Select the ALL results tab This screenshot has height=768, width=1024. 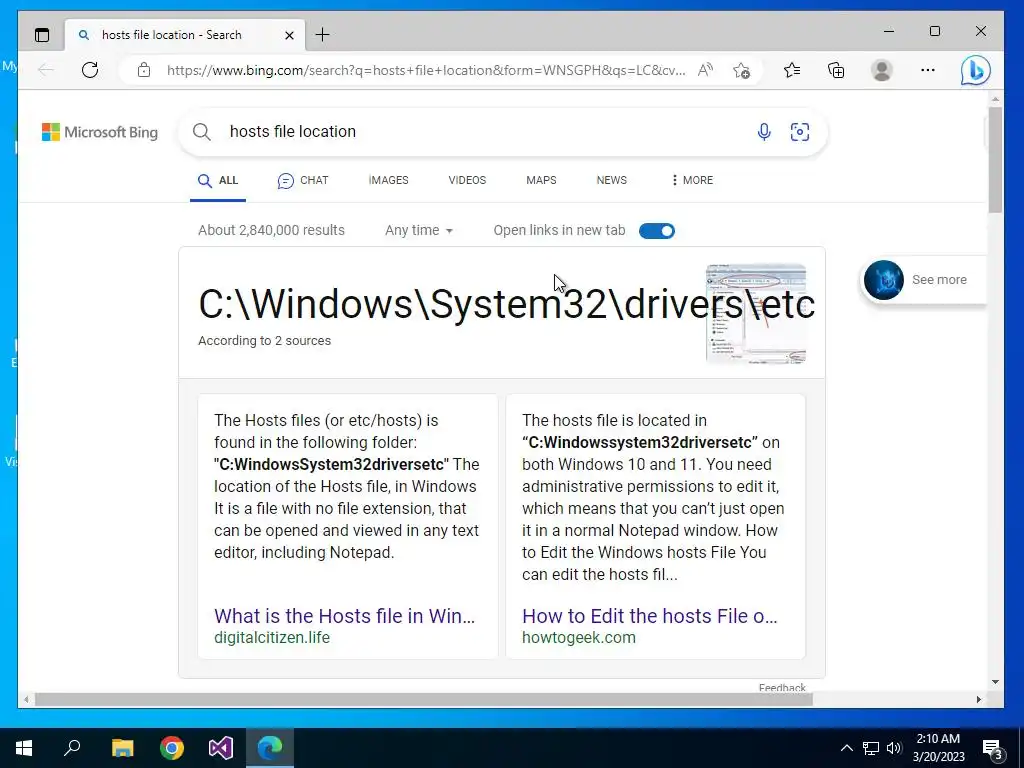pos(218,180)
